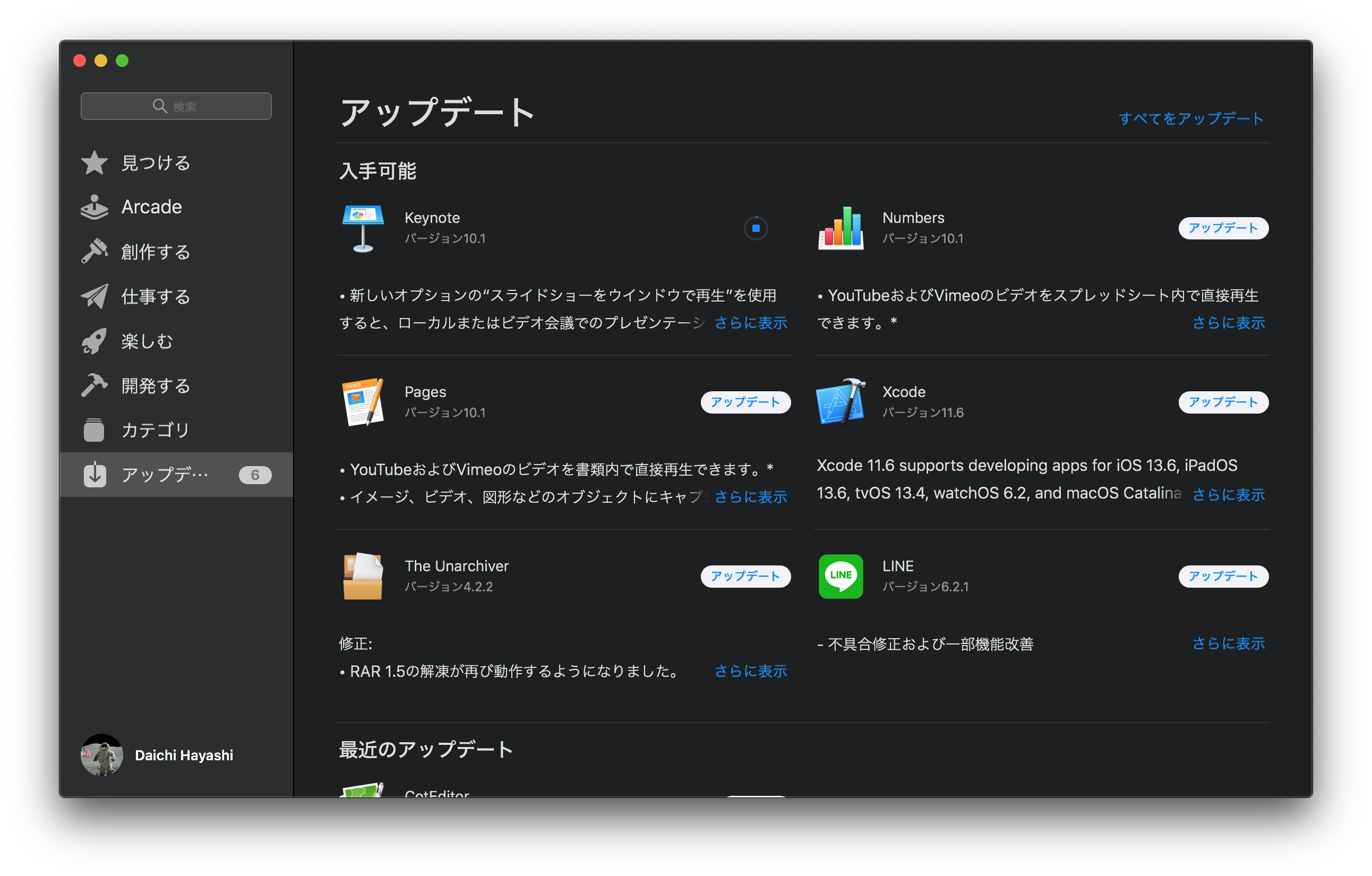Update The Unarchiver with アップデート button
This screenshot has width=1372, height=876.
pyautogui.click(x=745, y=577)
